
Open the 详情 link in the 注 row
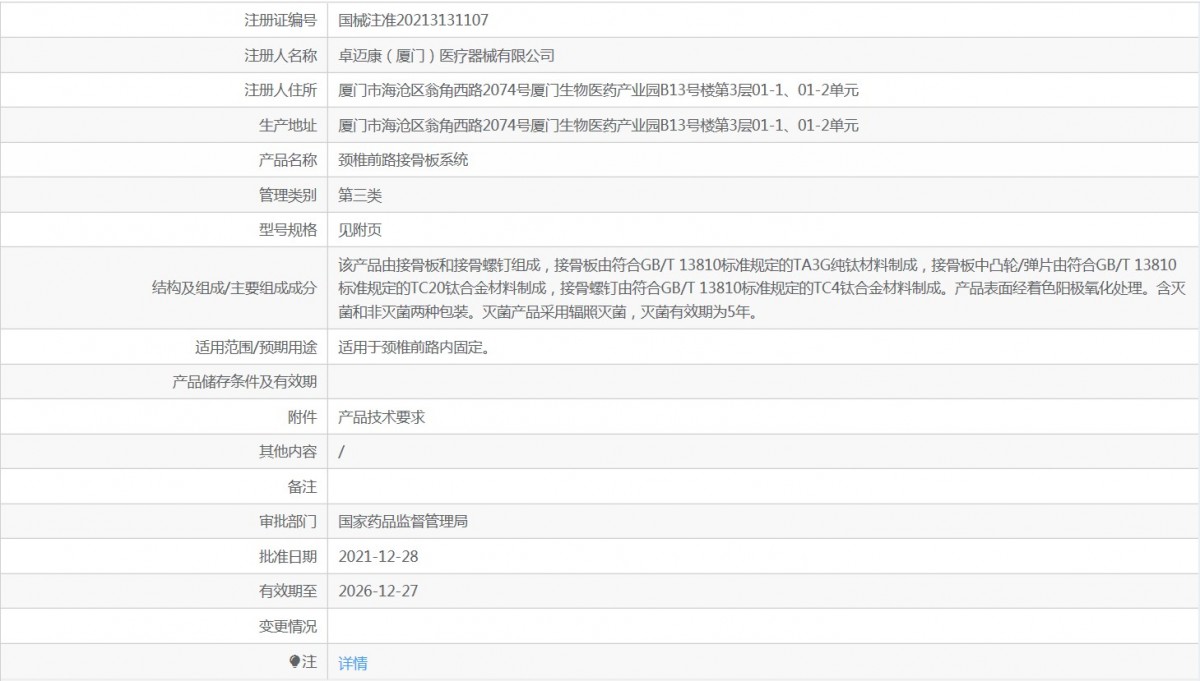[x=353, y=662]
